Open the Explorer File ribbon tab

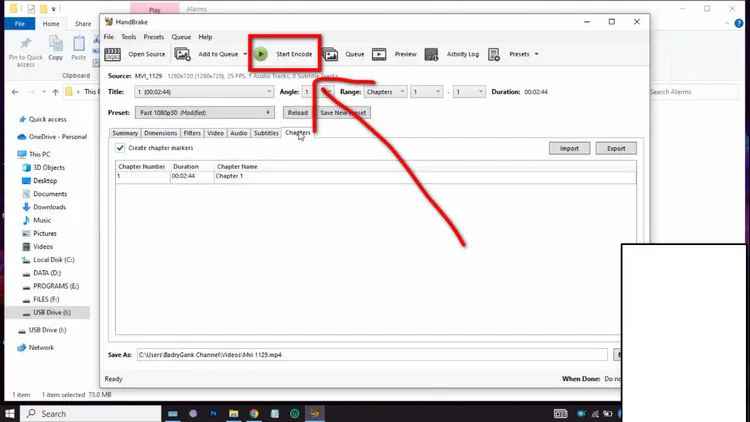[x=20, y=23]
